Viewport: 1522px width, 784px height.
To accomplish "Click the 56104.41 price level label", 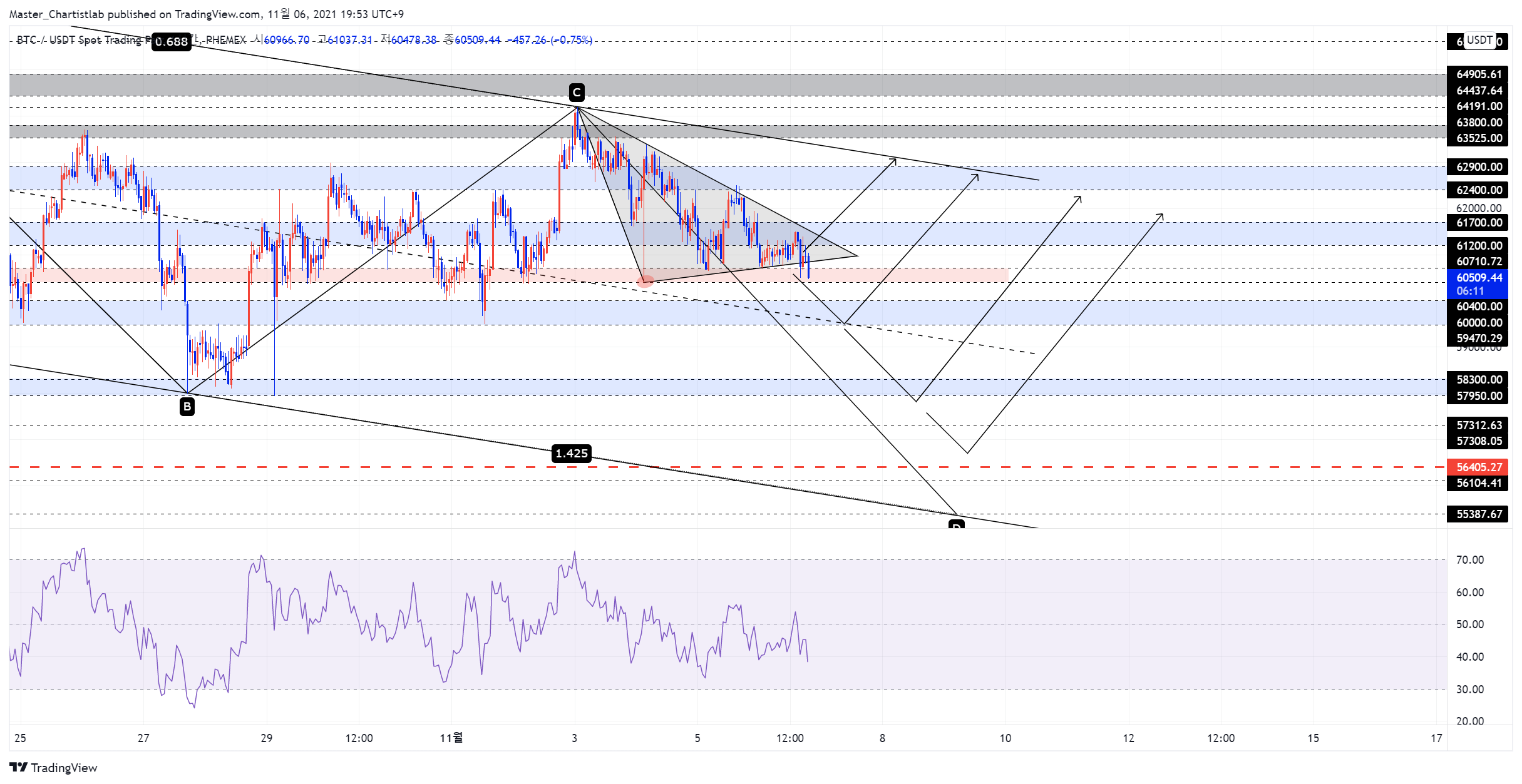I will (x=1479, y=483).
